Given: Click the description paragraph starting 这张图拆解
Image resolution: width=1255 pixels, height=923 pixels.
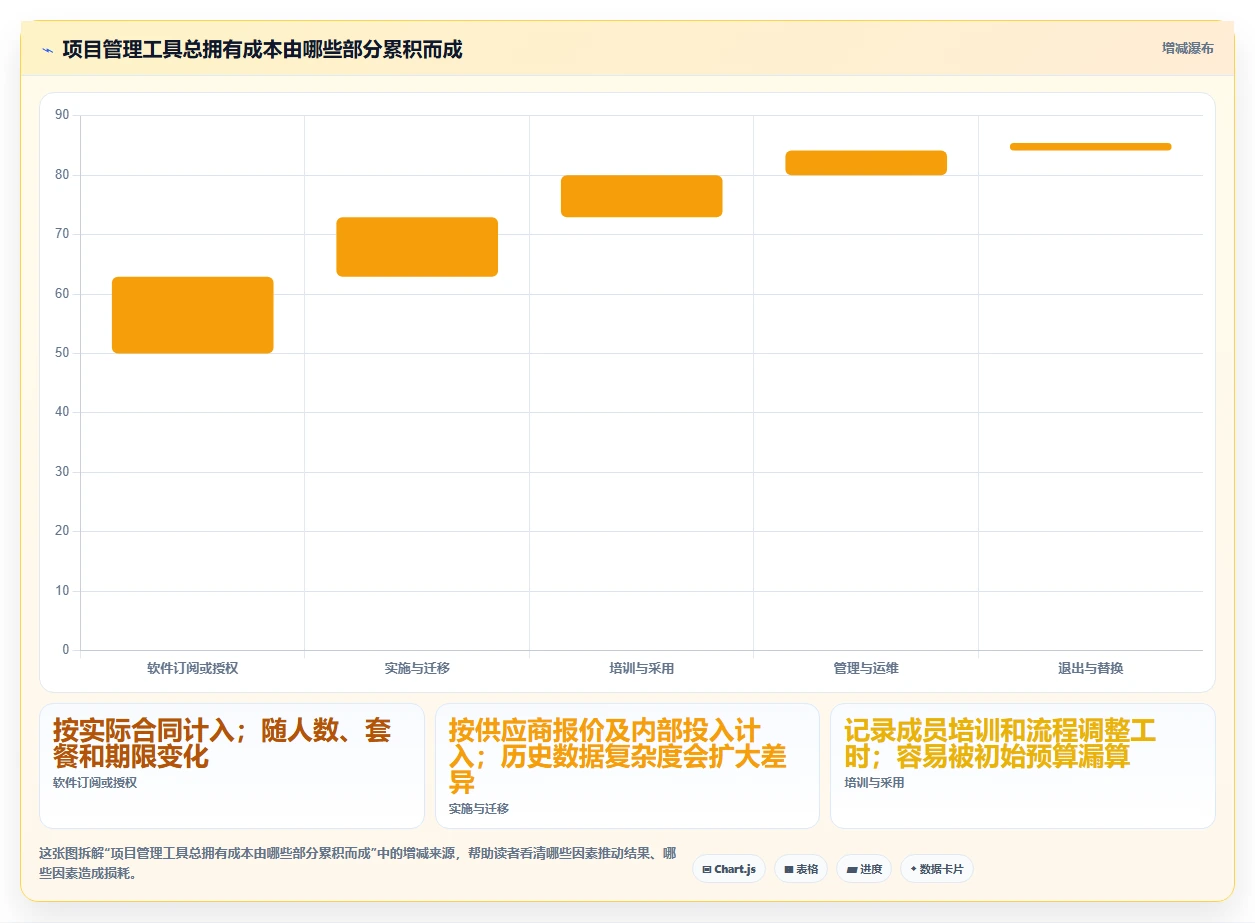Looking at the screenshot, I should (x=357, y=863).
